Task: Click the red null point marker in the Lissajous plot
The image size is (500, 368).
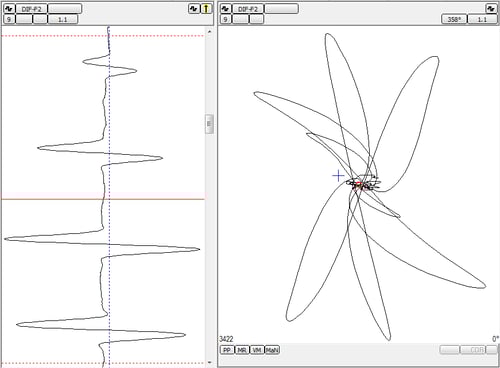Action: point(358,184)
